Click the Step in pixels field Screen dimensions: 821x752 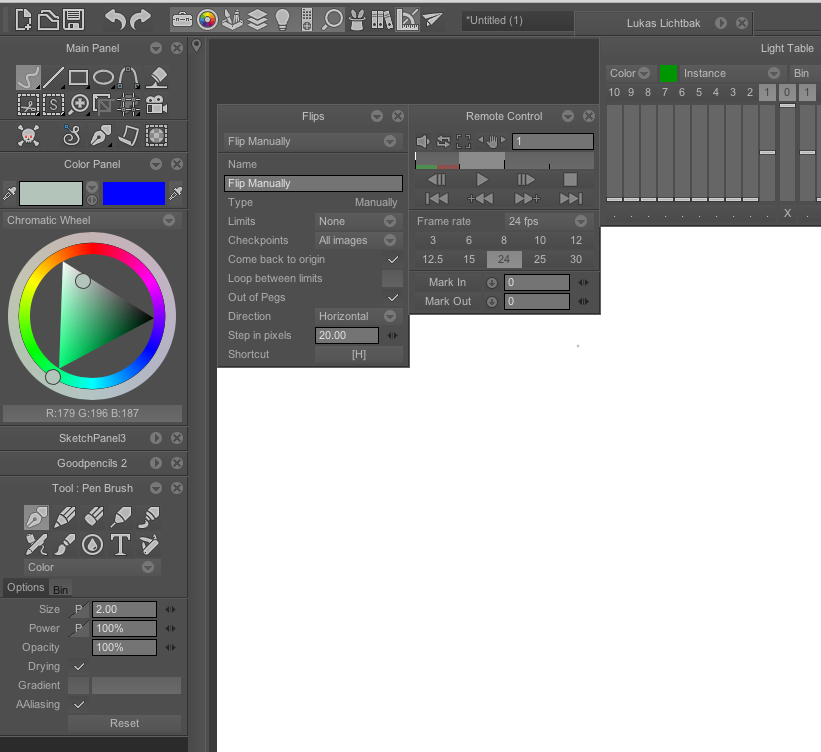347,335
